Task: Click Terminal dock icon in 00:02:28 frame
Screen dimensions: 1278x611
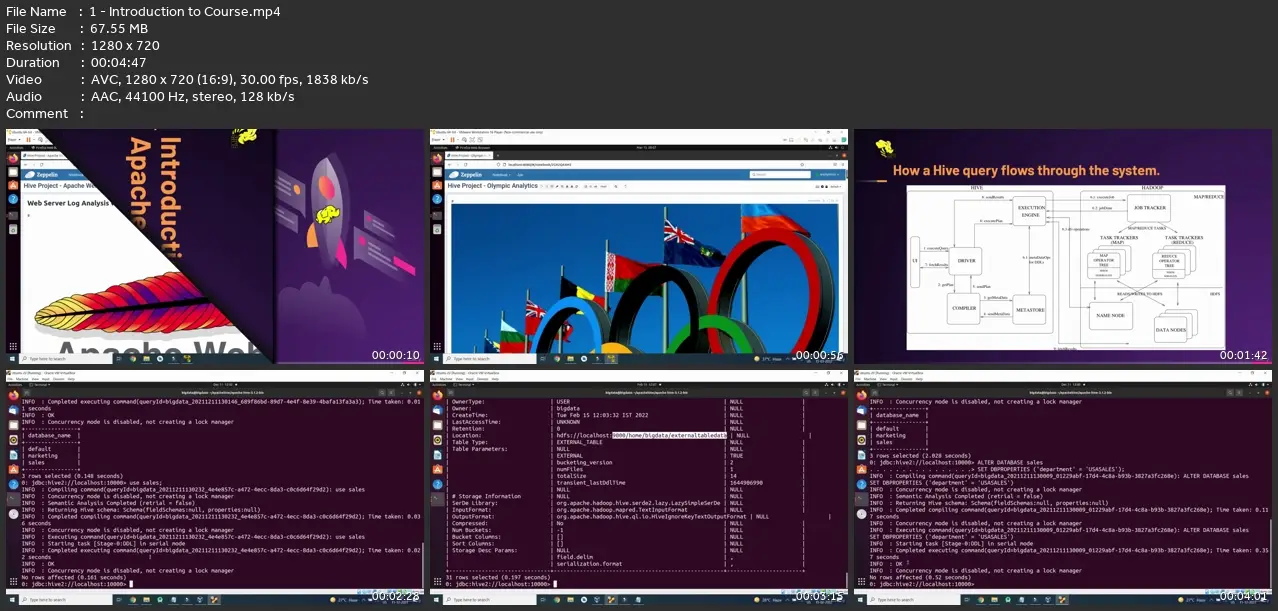Action: pos(13,499)
